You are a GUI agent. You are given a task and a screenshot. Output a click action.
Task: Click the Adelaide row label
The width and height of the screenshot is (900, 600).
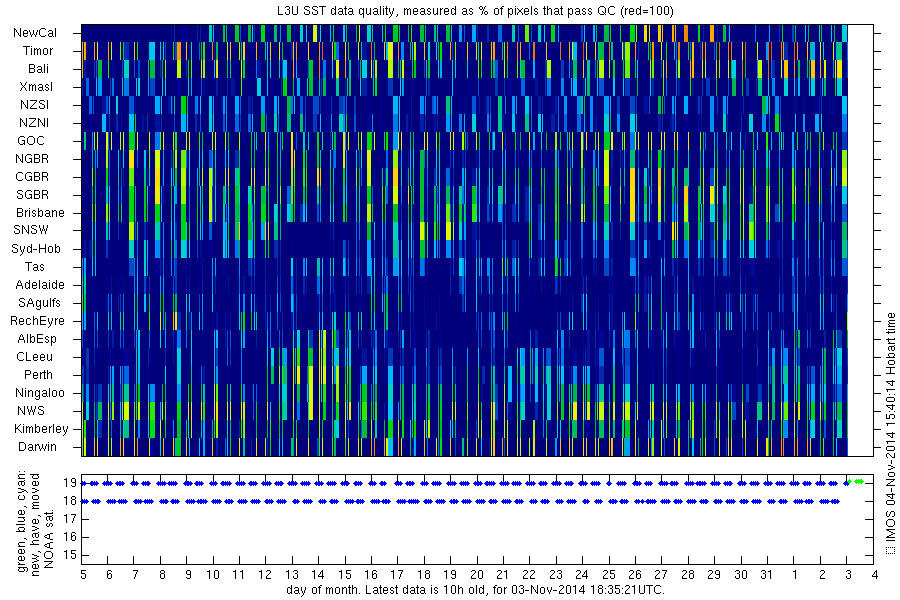click(40, 284)
